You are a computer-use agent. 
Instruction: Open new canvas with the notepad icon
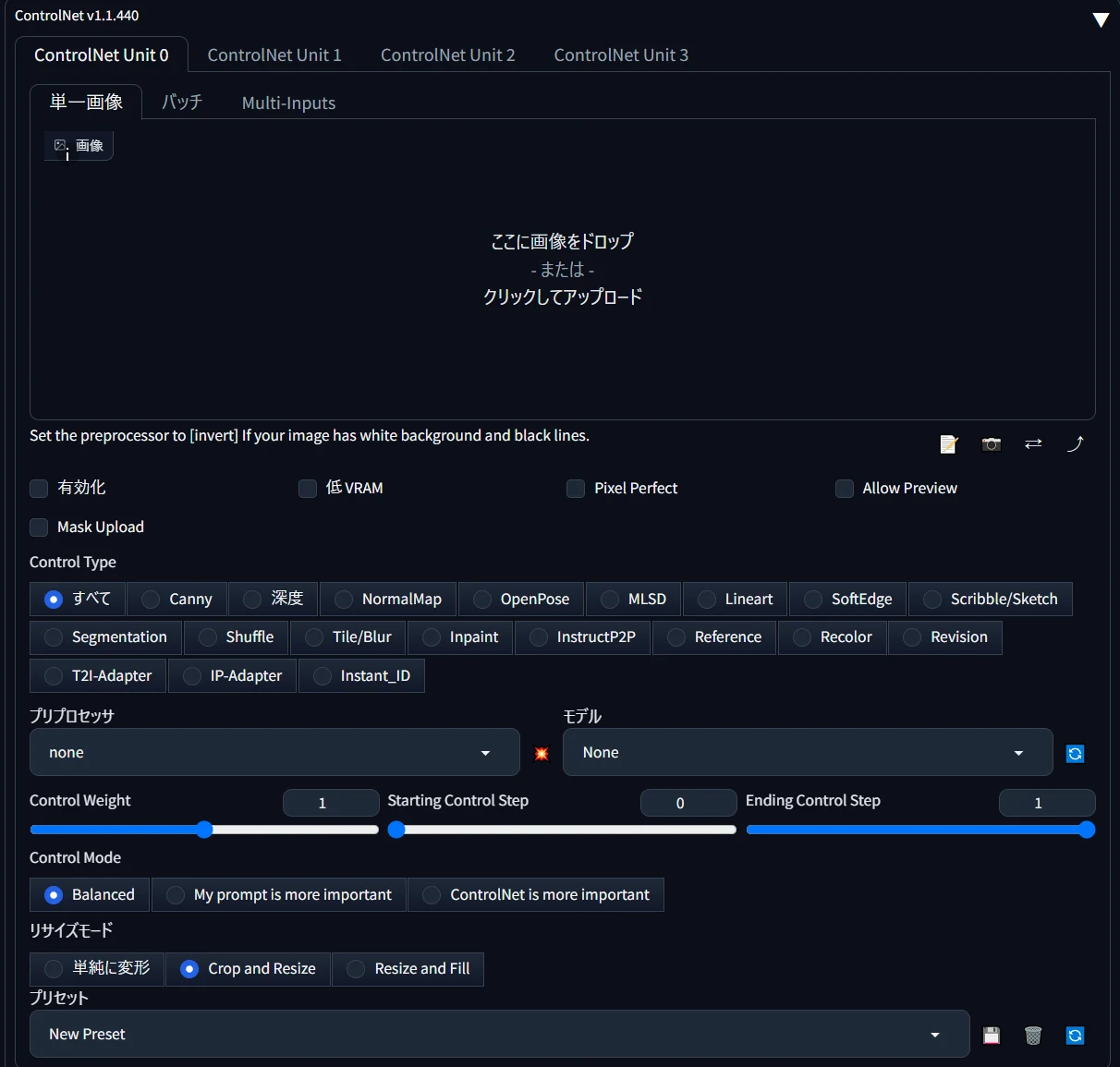click(x=949, y=444)
